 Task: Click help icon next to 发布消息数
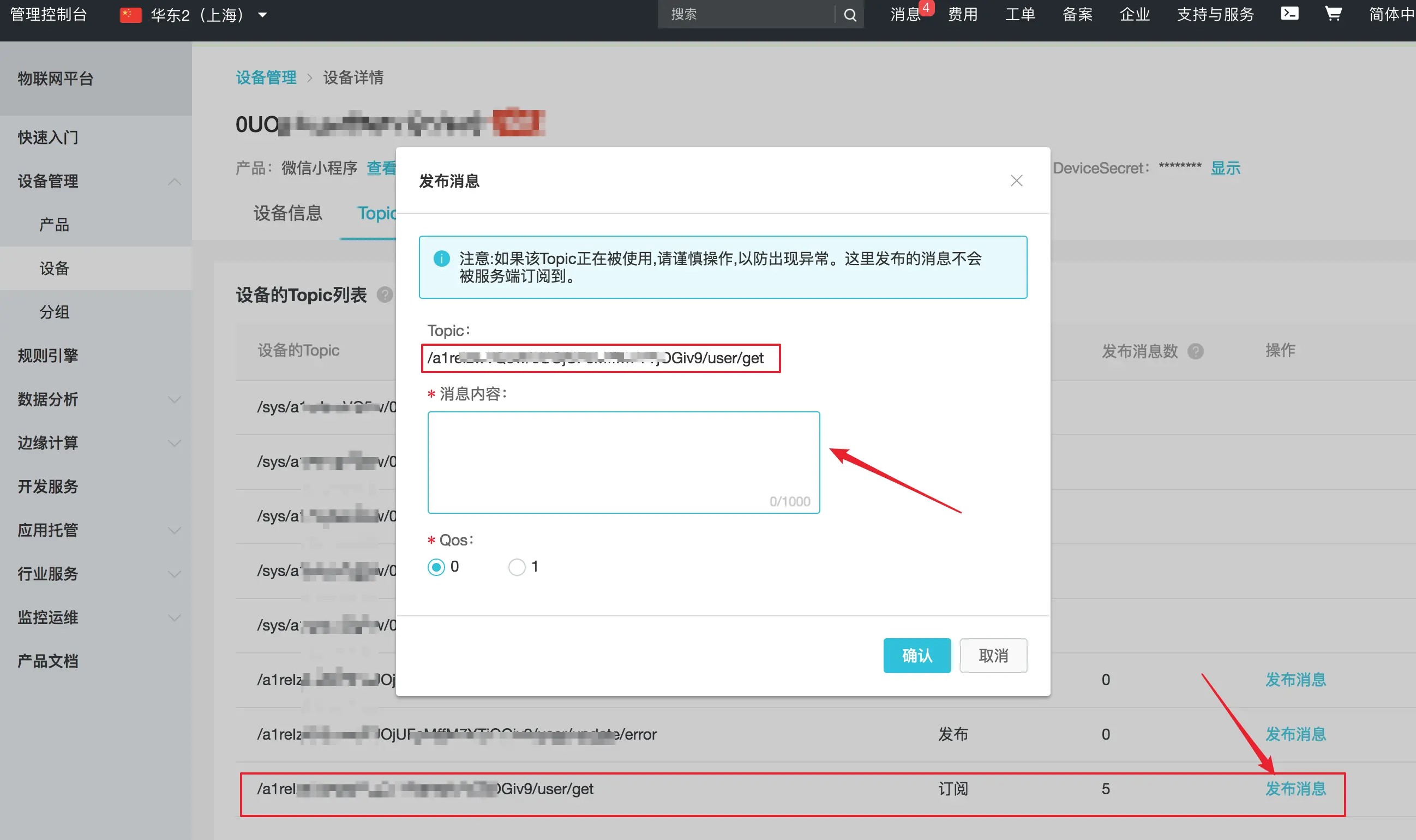1195,351
